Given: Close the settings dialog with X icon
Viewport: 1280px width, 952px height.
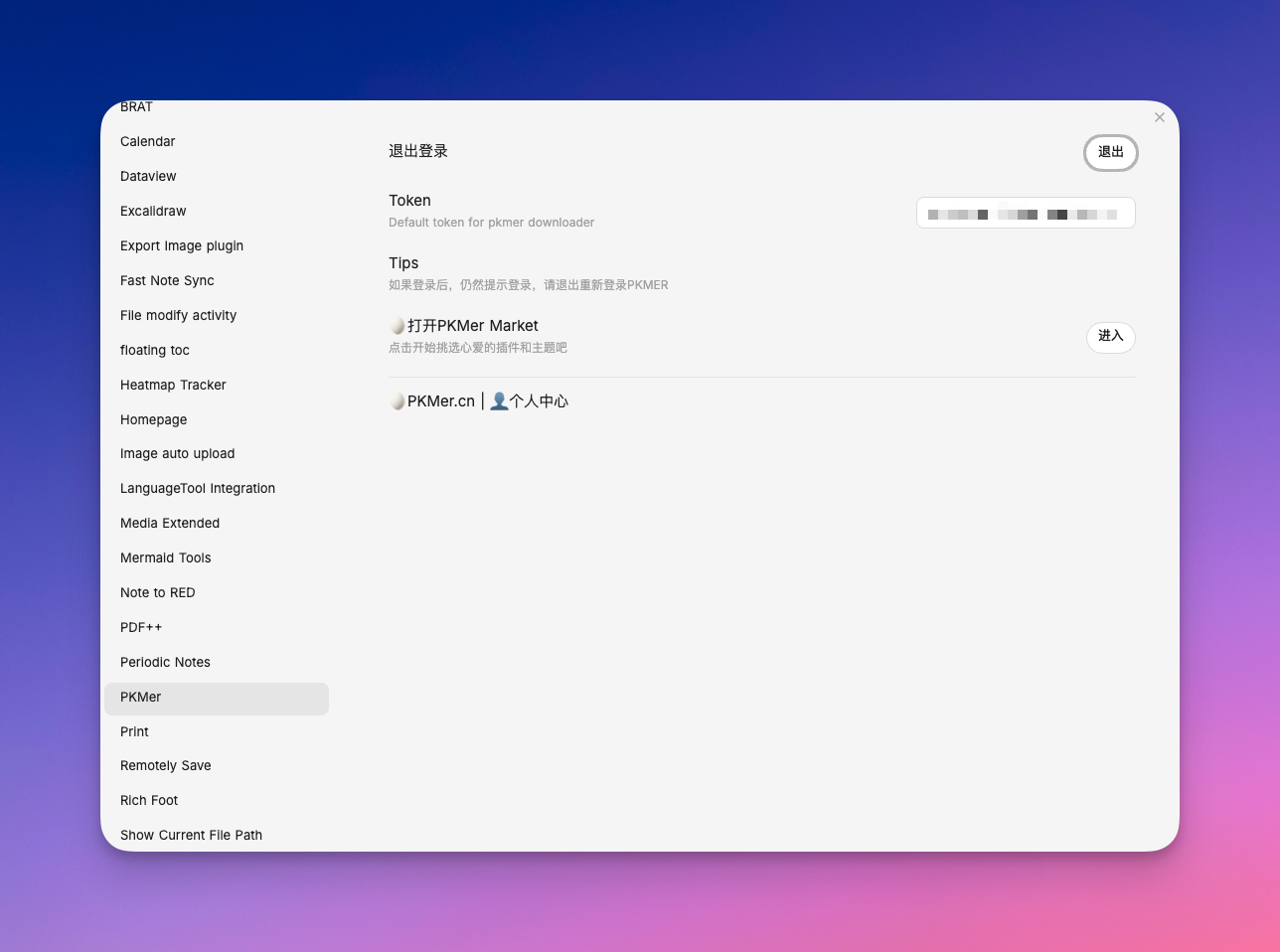Looking at the screenshot, I should (x=1159, y=117).
